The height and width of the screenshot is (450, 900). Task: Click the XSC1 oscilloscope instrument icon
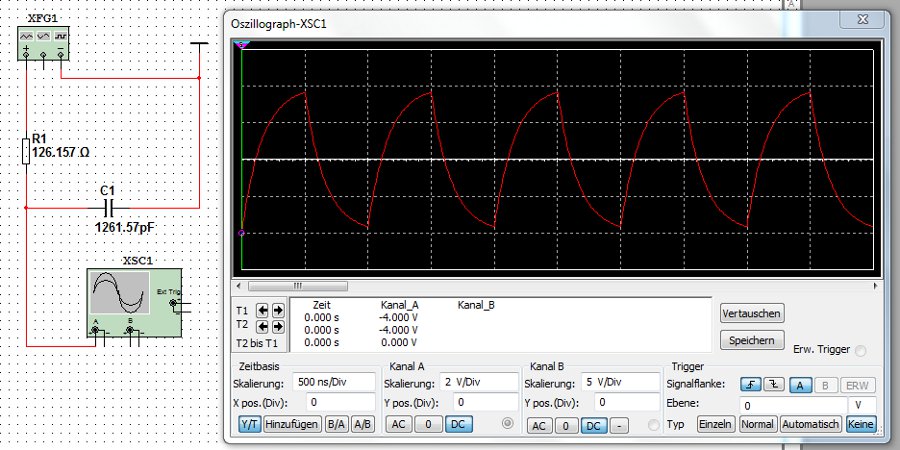click(x=134, y=301)
